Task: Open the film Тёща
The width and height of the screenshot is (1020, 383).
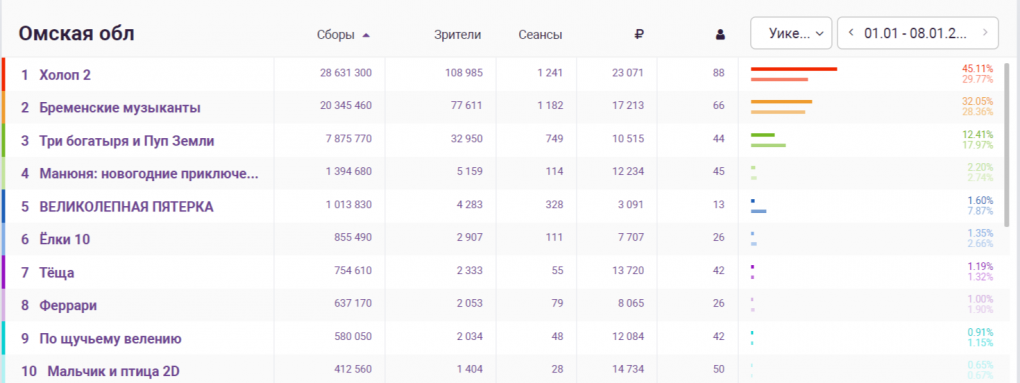Action: (57, 272)
